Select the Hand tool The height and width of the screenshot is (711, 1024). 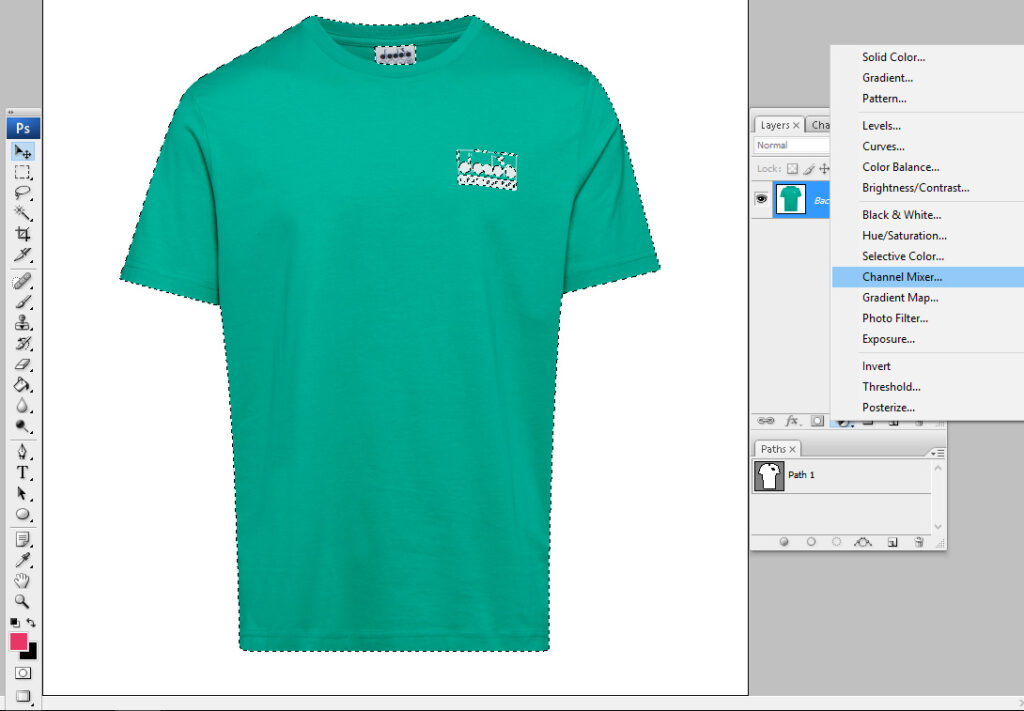point(22,580)
